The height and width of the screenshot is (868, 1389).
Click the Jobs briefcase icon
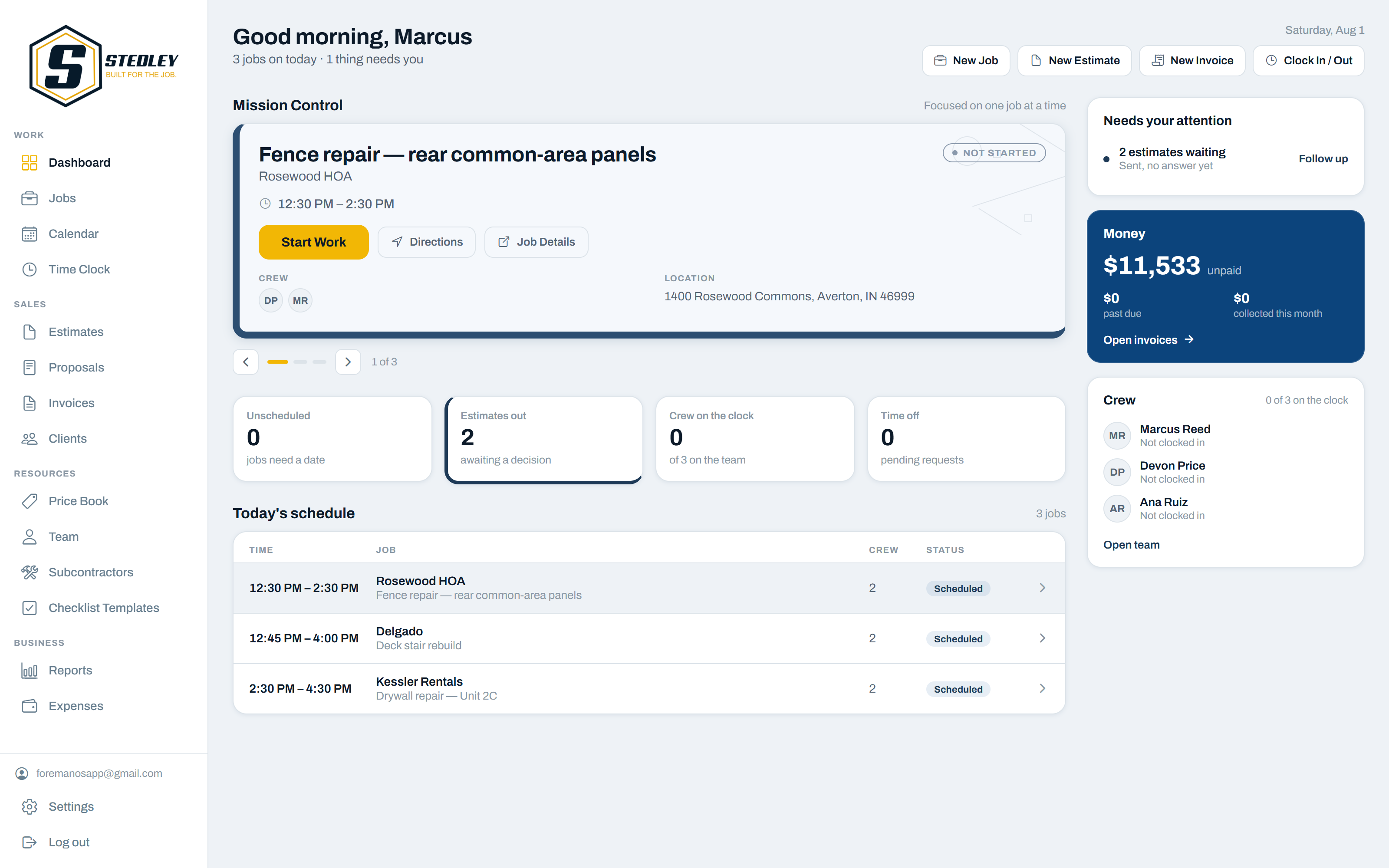29,198
